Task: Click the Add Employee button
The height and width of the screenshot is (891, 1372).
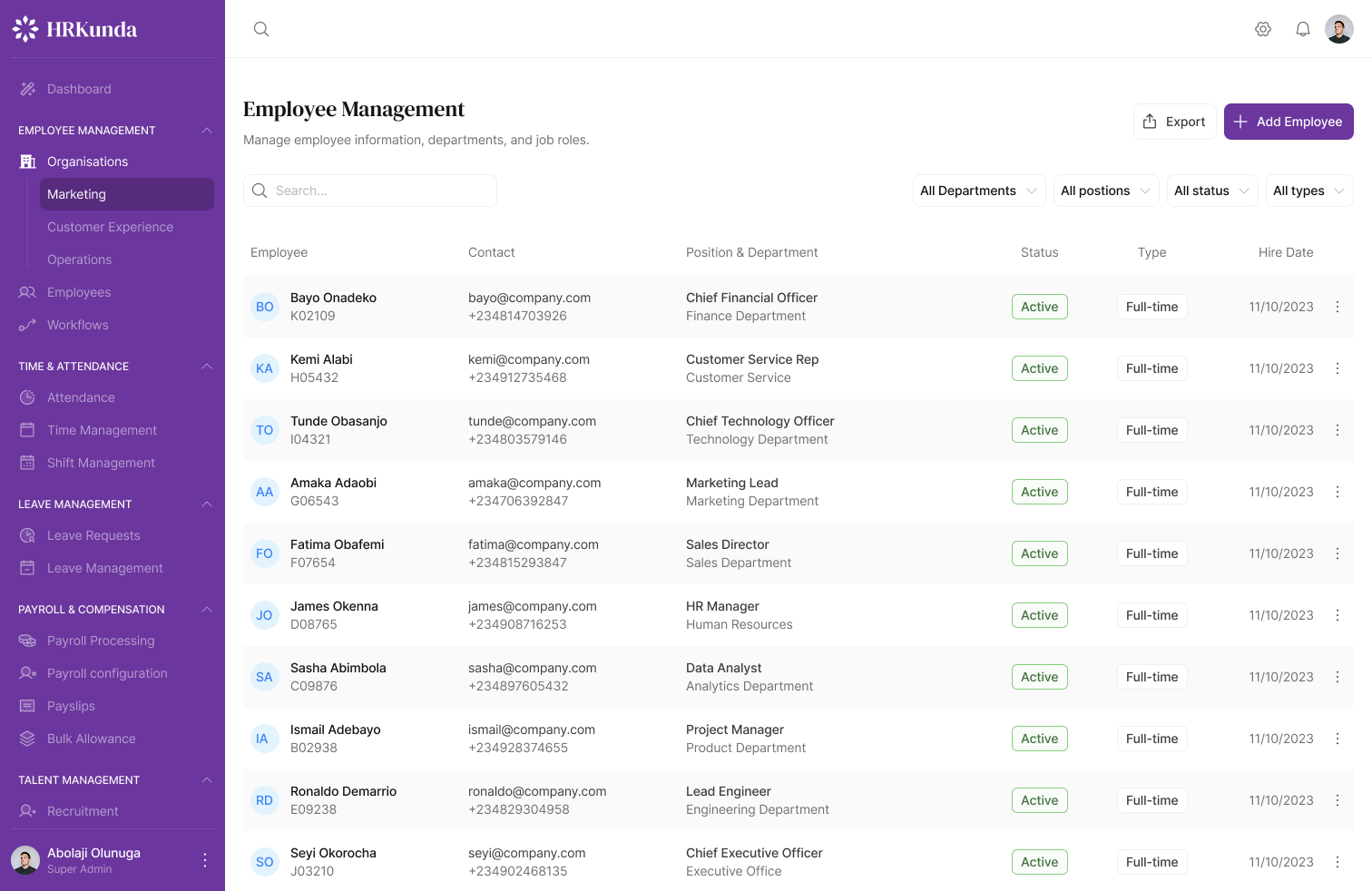Action: click(x=1289, y=121)
